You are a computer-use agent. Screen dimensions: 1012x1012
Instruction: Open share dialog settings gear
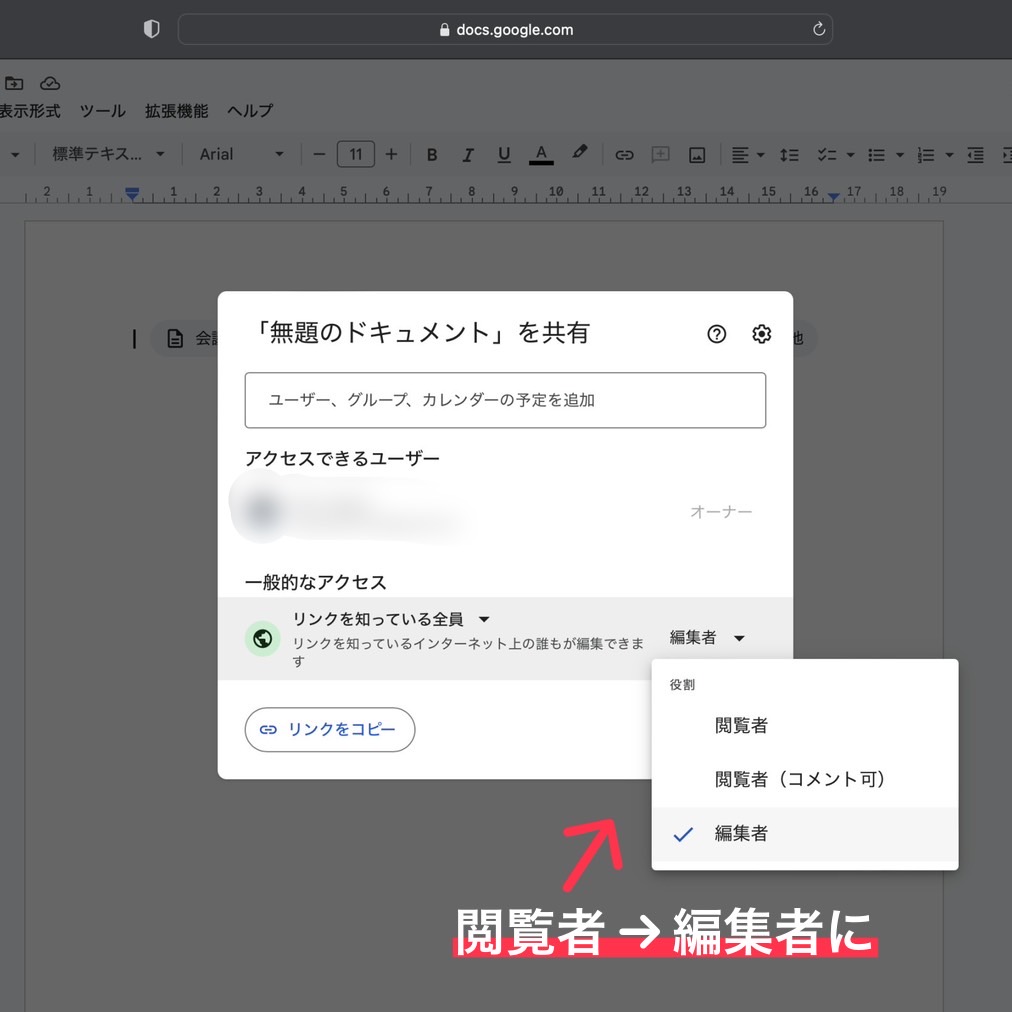coord(762,334)
